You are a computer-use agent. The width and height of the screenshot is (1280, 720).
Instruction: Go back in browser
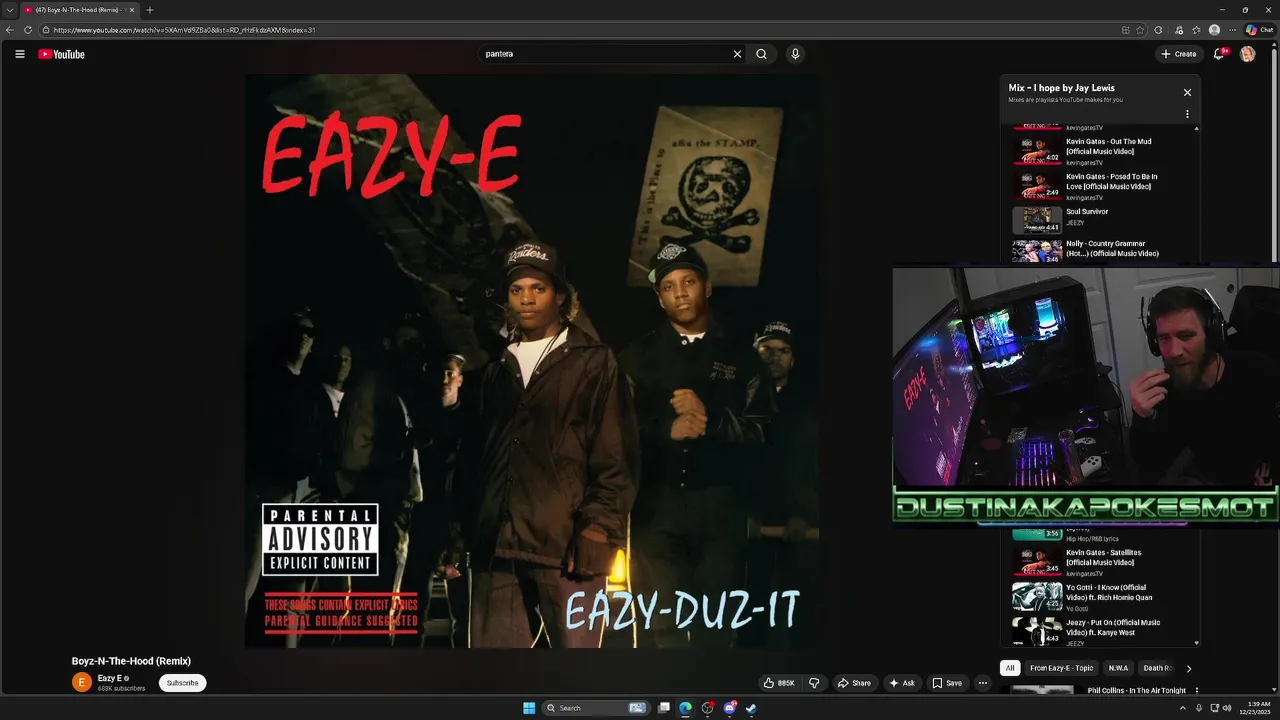coord(10,30)
